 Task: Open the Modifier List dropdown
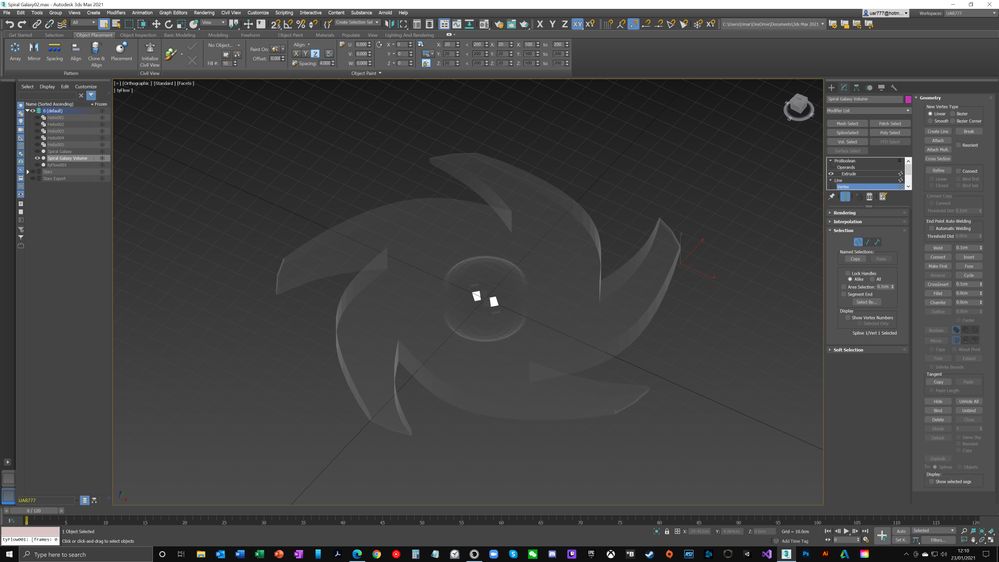coord(869,110)
